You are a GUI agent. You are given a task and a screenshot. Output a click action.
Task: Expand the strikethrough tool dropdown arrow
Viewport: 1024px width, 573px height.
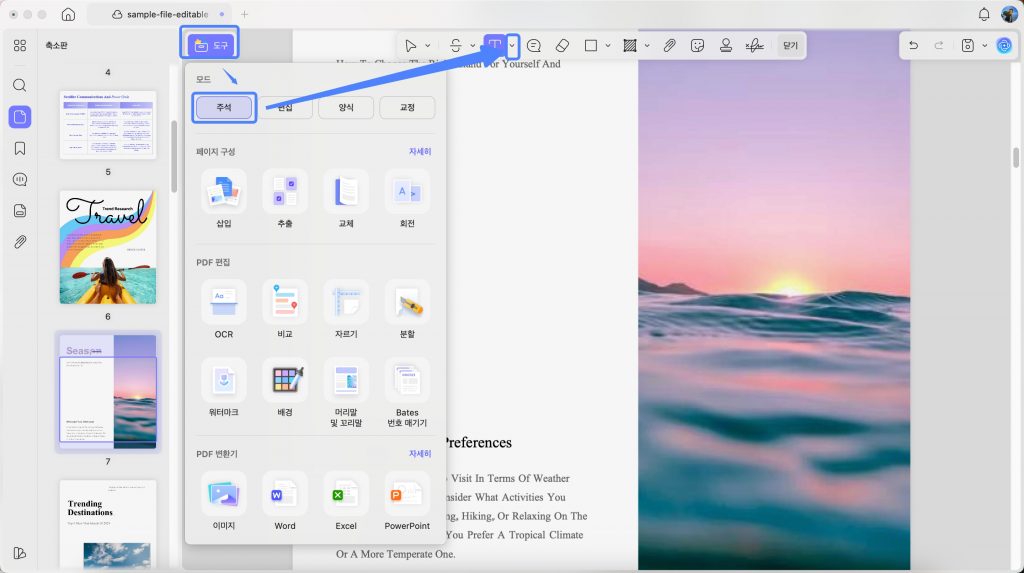pos(473,46)
